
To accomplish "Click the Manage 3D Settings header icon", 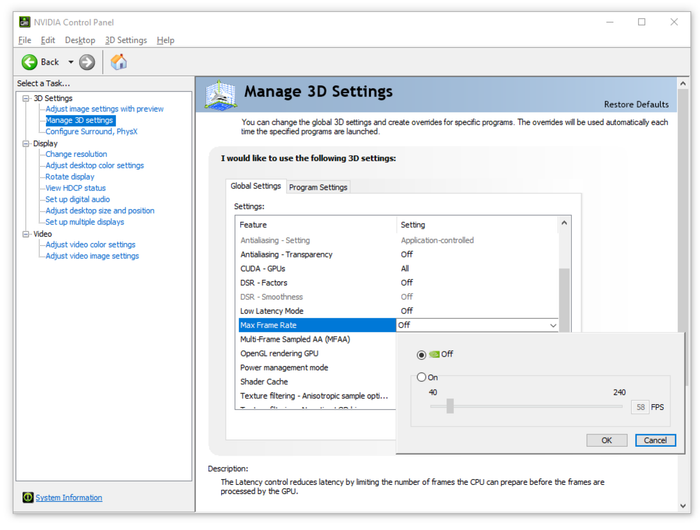I will pos(221,95).
